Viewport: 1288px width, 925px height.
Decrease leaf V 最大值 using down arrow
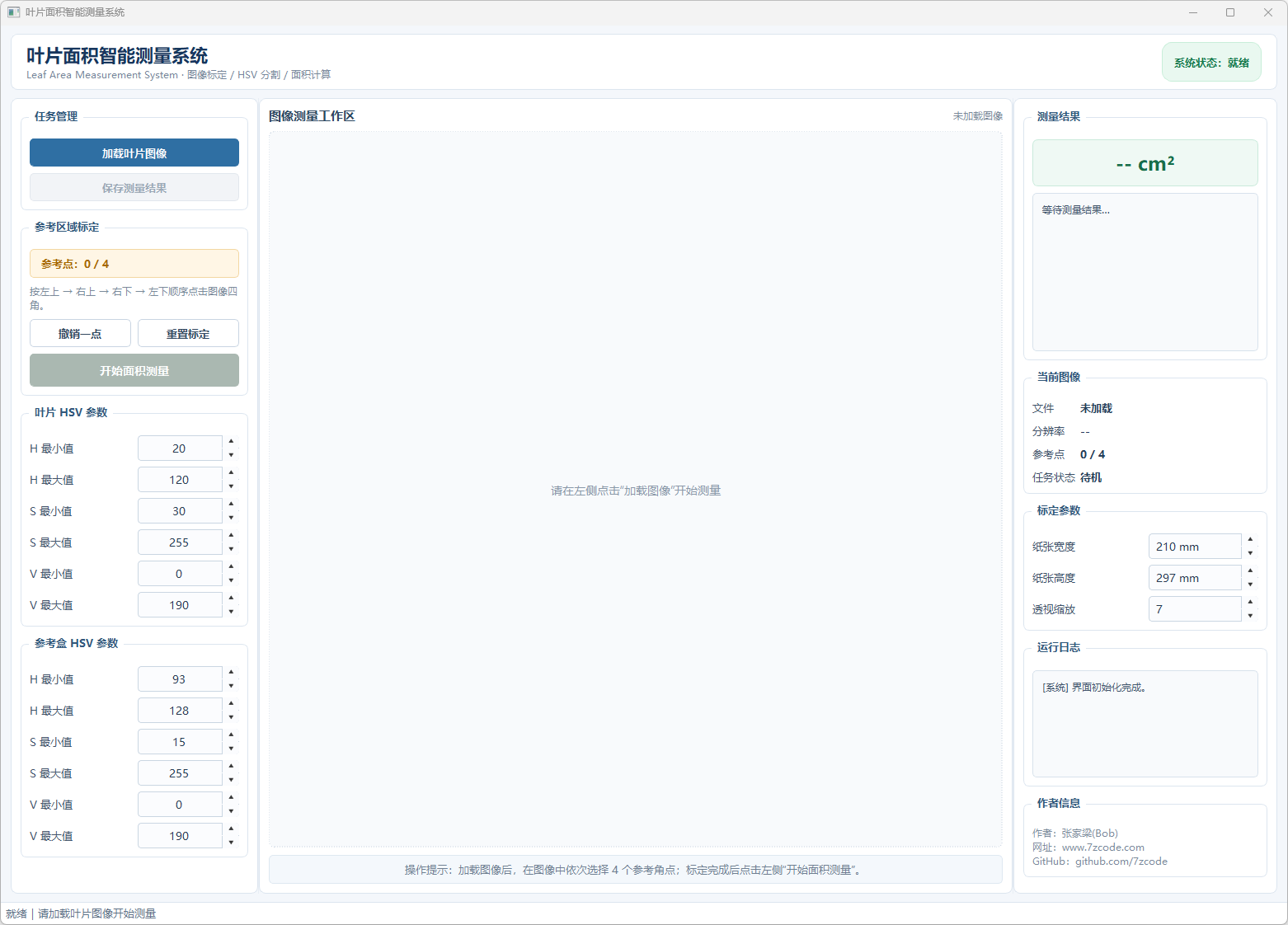point(231,612)
